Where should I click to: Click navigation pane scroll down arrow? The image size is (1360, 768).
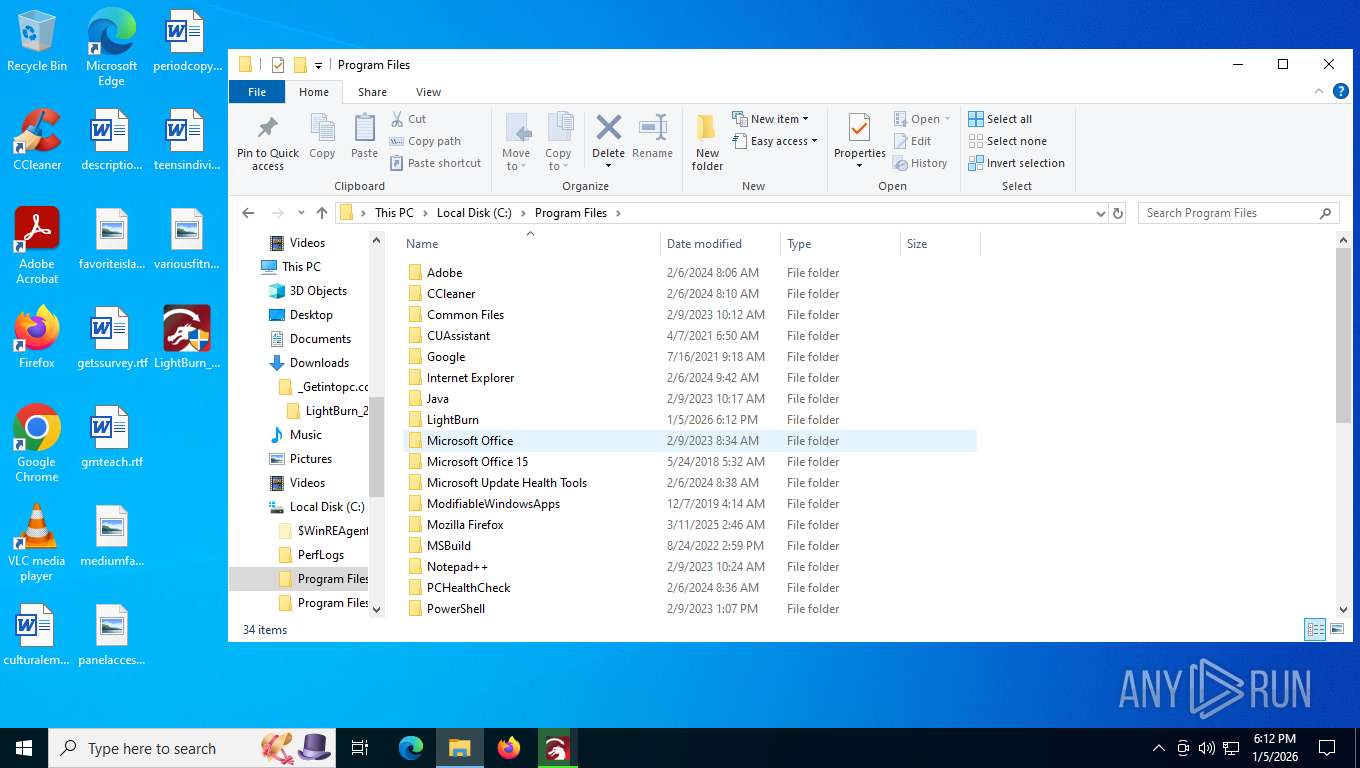(x=376, y=608)
